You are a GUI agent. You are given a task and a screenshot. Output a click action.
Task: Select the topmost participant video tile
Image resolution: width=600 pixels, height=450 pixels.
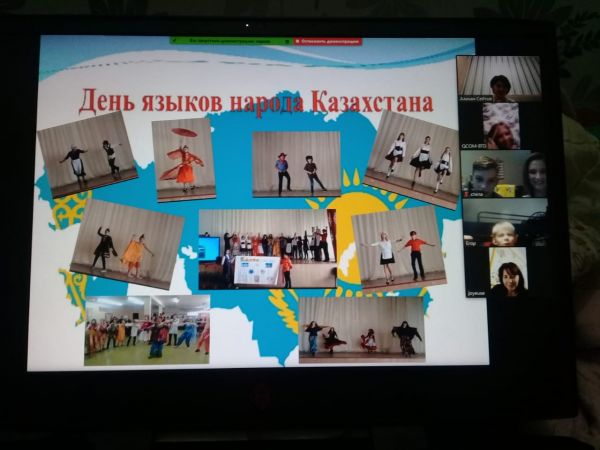498,76
